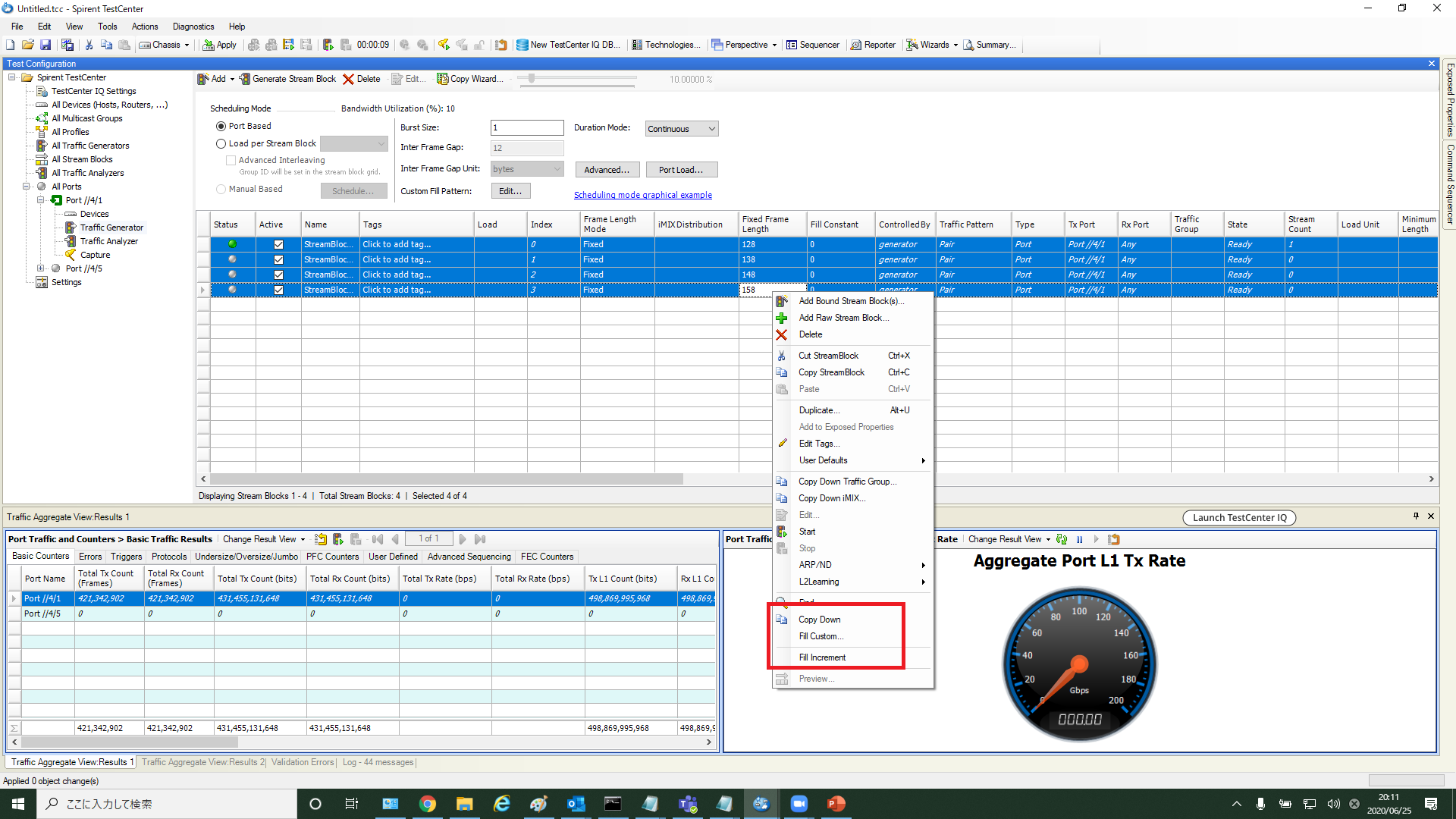Launch the Copy Wizard
Viewport: 1456px width, 819px height.
pyautogui.click(x=469, y=79)
